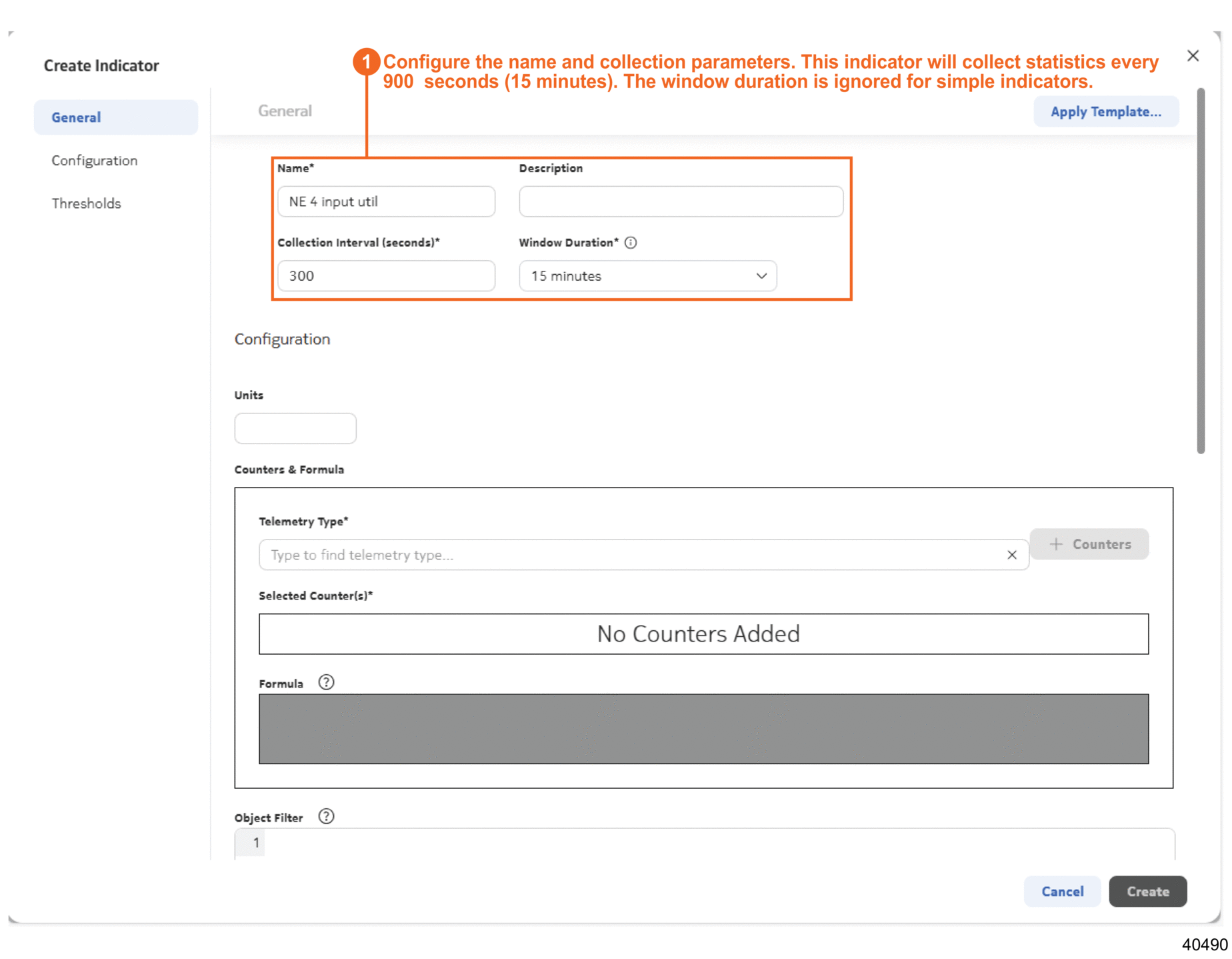Click the Name input field
The height and width of the screenshot is (959, 1232).
point(386,201)
